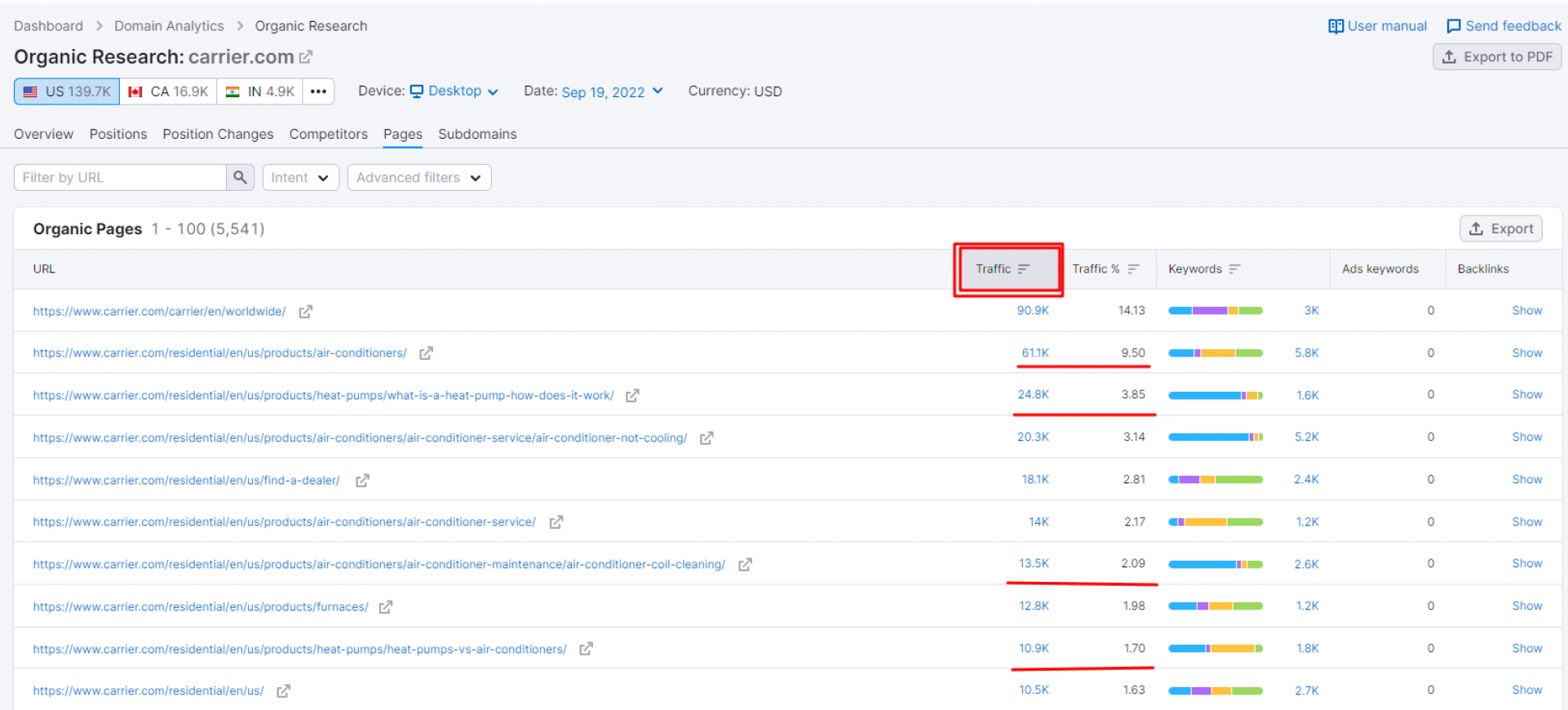
Task: Click the User manual book icon
Action: pos(1335,26)
